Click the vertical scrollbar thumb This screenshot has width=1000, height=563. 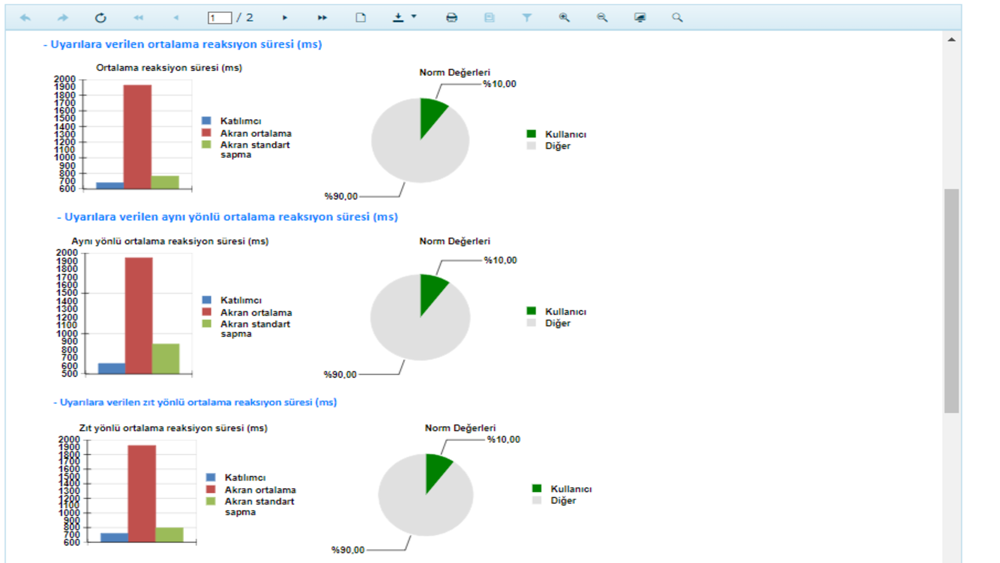[x=952, y=301]
